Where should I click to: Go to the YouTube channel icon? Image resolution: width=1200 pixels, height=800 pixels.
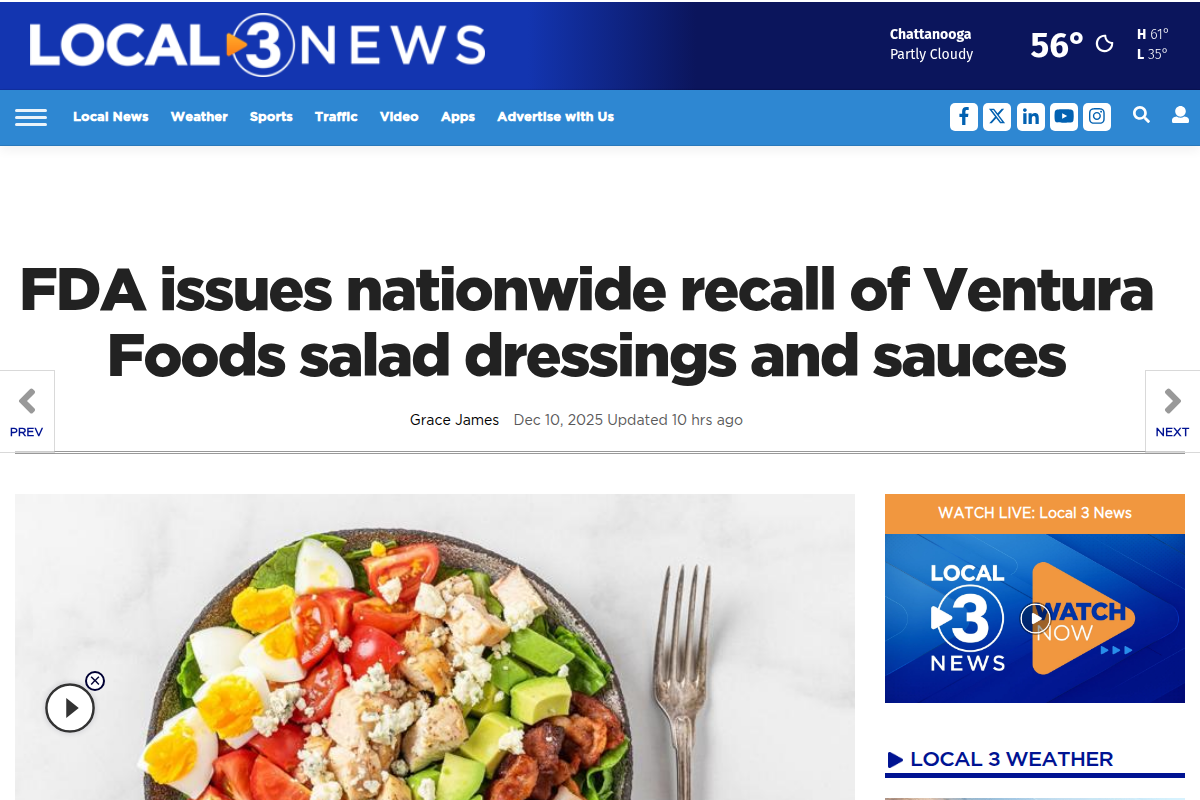1064,117
